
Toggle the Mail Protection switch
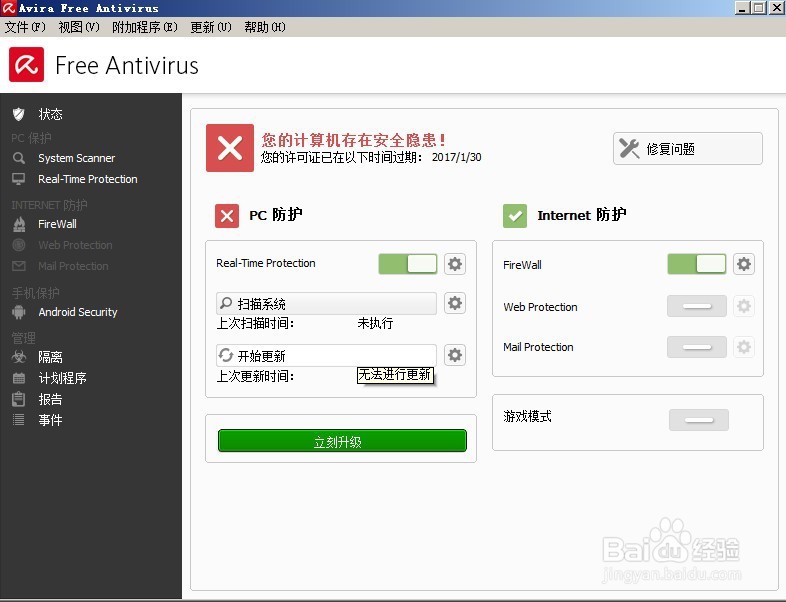tap(697, 347)
